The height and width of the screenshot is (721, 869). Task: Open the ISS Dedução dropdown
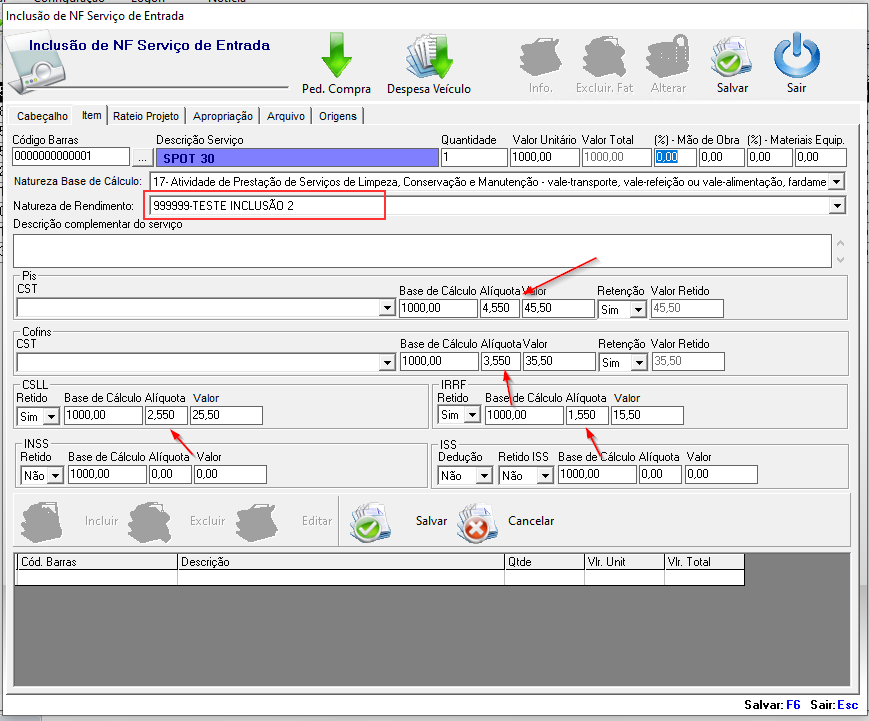[x=484, y=475]
